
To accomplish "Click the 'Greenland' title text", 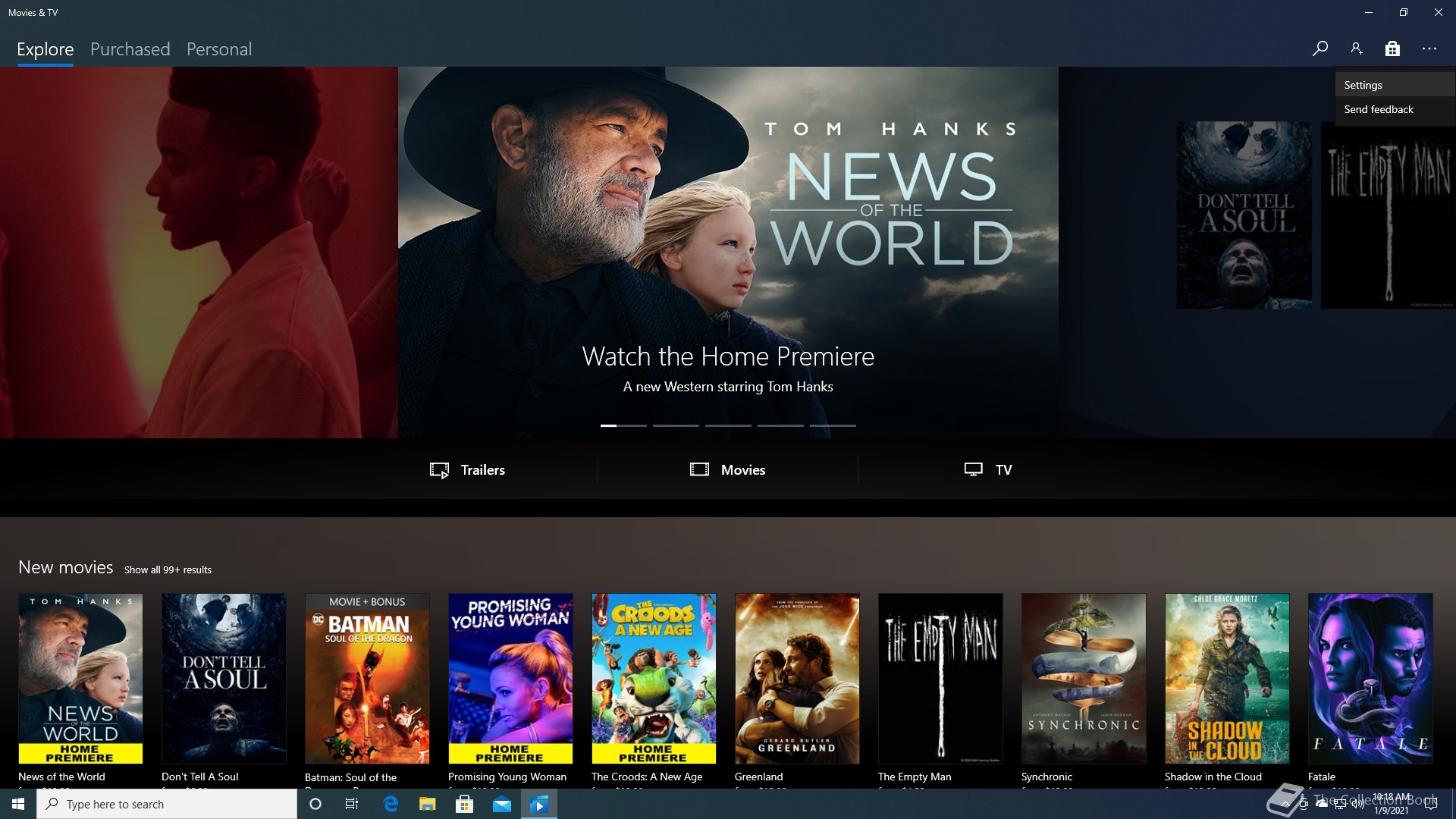I will click(758, 777).
